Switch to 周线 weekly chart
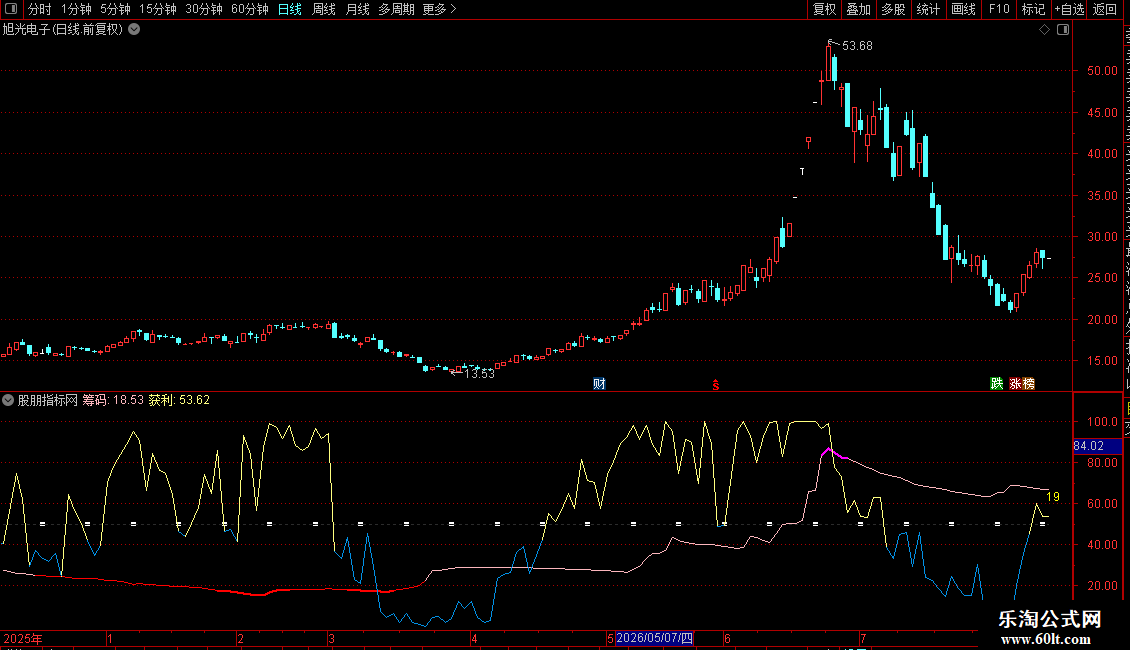This screenshot has width=1130, height=650. 324,9
